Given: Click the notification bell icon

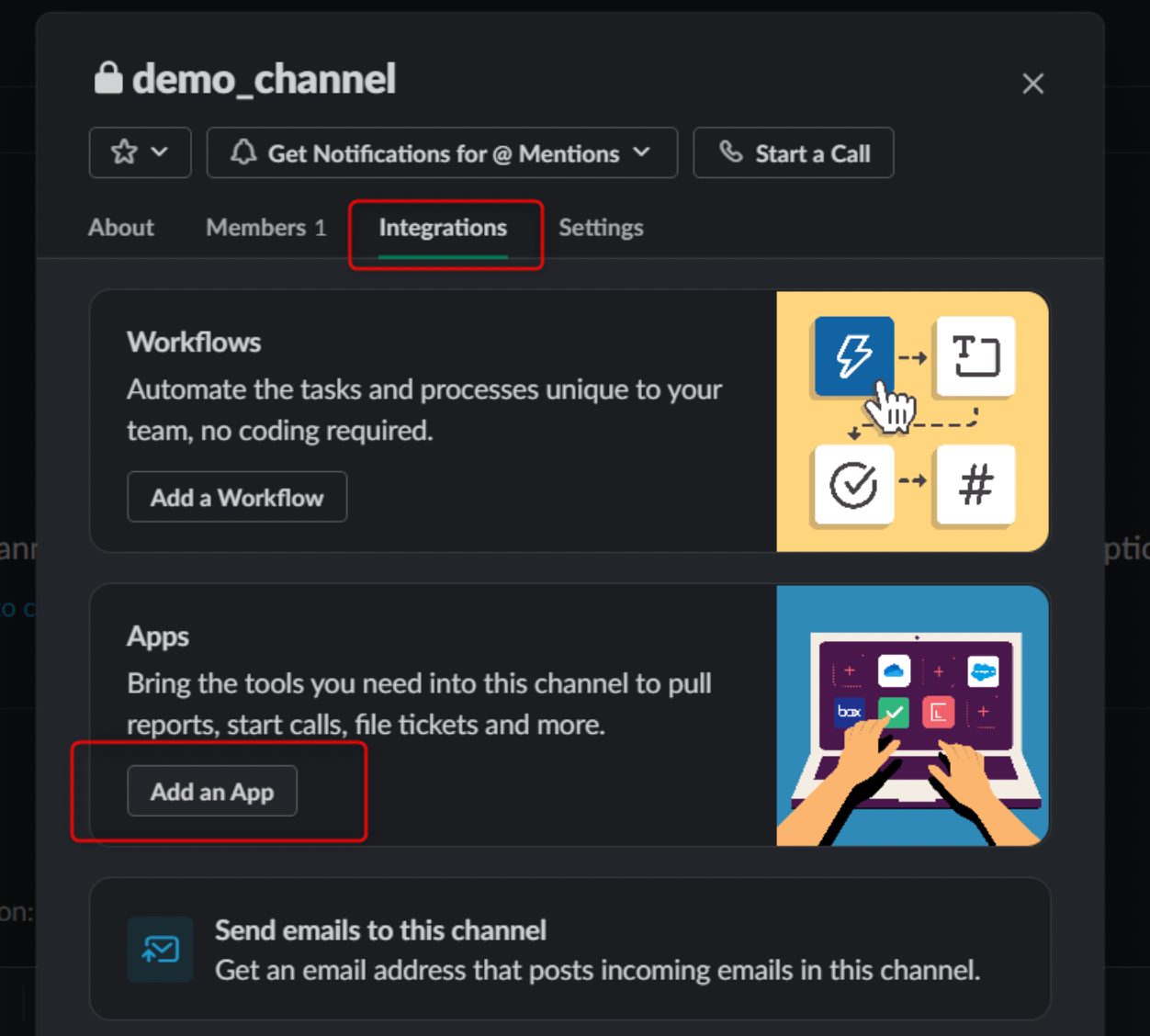Looking at the screenshot, I should 243,152.
